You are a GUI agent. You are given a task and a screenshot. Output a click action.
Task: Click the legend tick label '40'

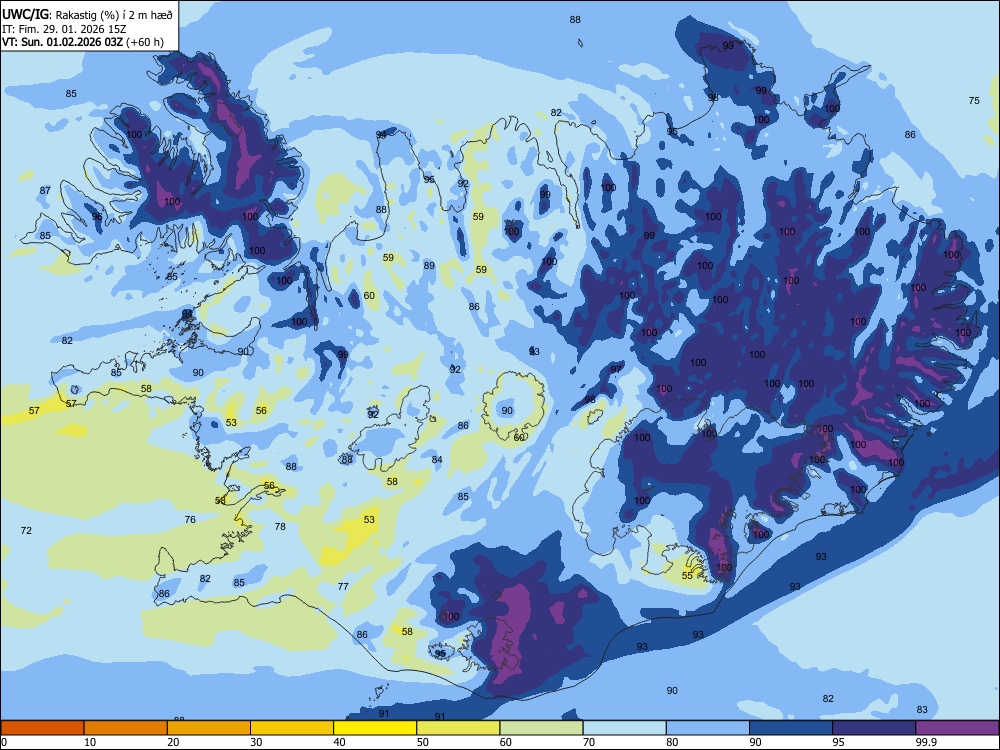click(x=340, y=742)
